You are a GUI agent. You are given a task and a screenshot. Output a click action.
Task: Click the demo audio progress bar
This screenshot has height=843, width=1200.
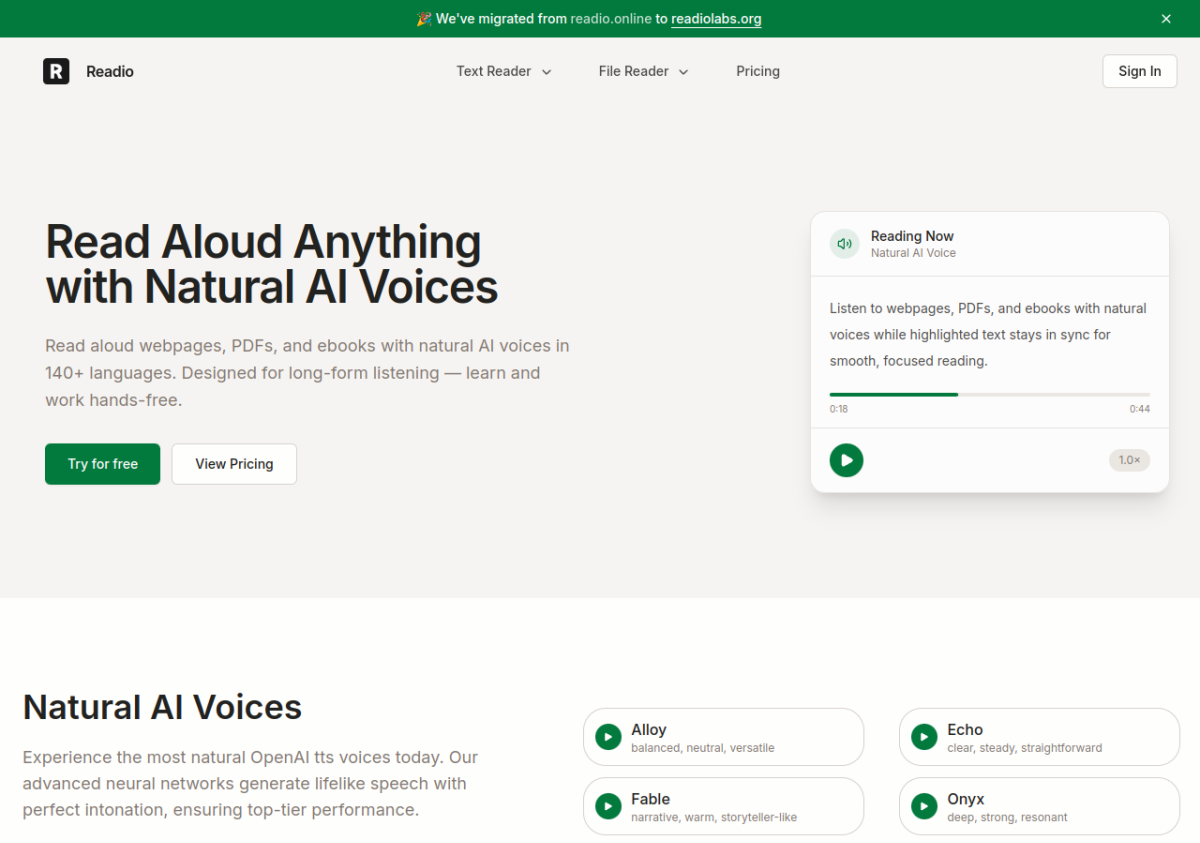[990, 394]
